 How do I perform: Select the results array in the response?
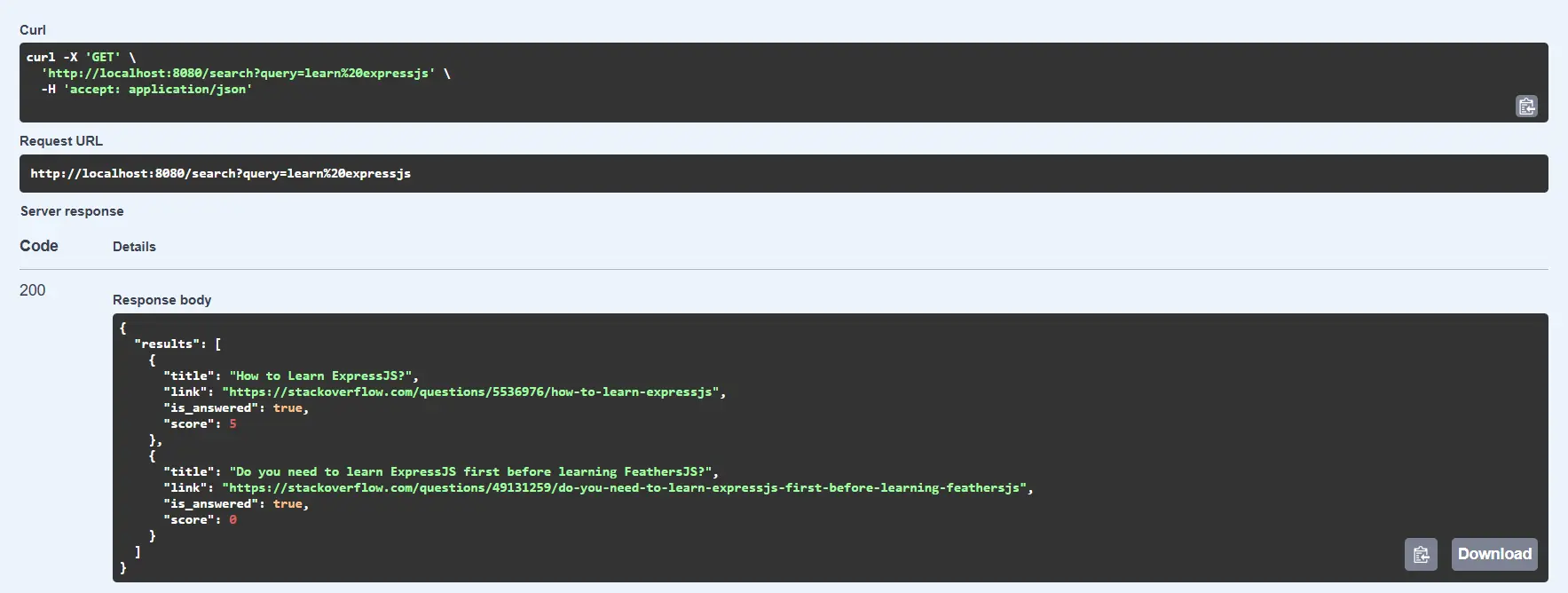177,343
